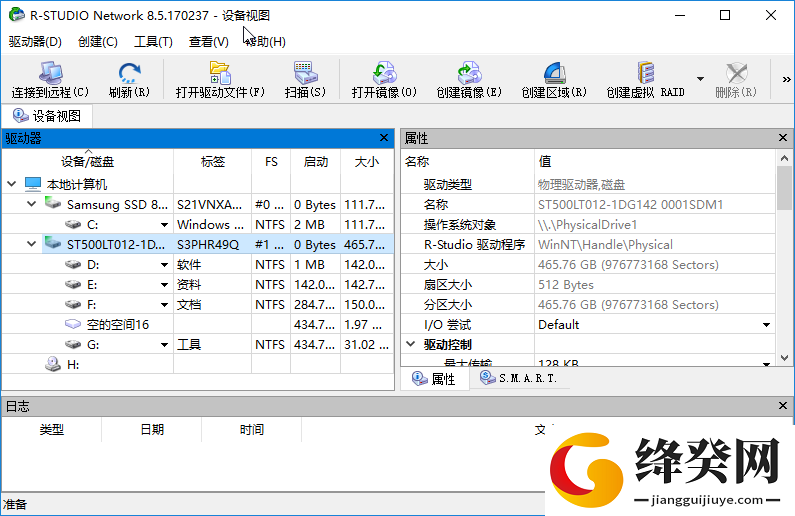Select 本地计算机 computer icon
The width and height of the screenshot is (795, 516).
(33, 183)
